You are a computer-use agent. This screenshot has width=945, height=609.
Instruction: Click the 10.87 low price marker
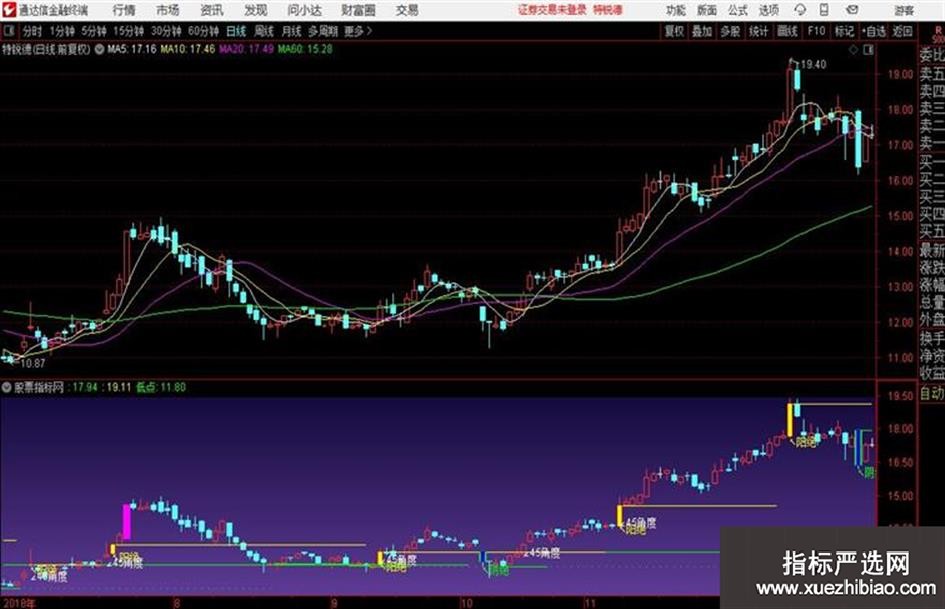(x=33, y=363)
